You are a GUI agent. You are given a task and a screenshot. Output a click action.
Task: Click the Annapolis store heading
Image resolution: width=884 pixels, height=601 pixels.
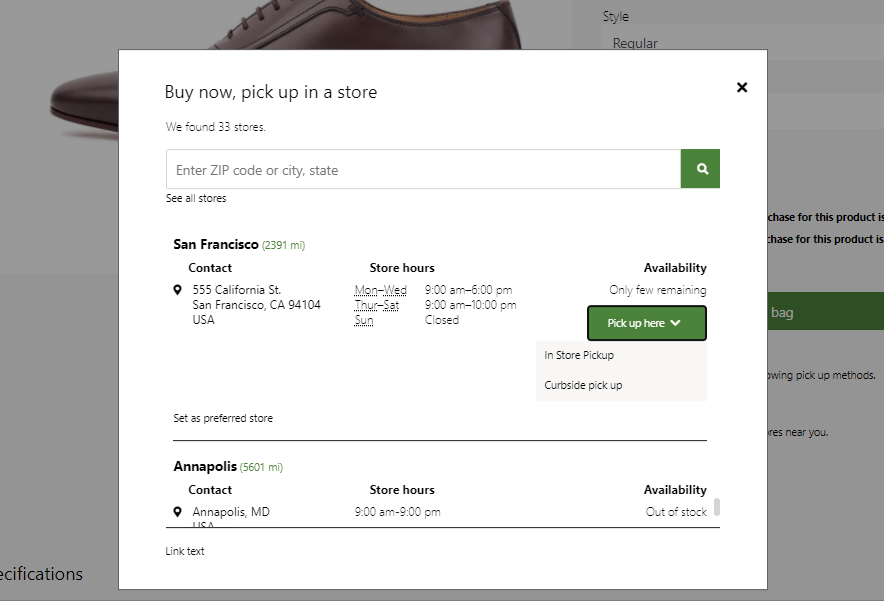(x=199, y=466)
